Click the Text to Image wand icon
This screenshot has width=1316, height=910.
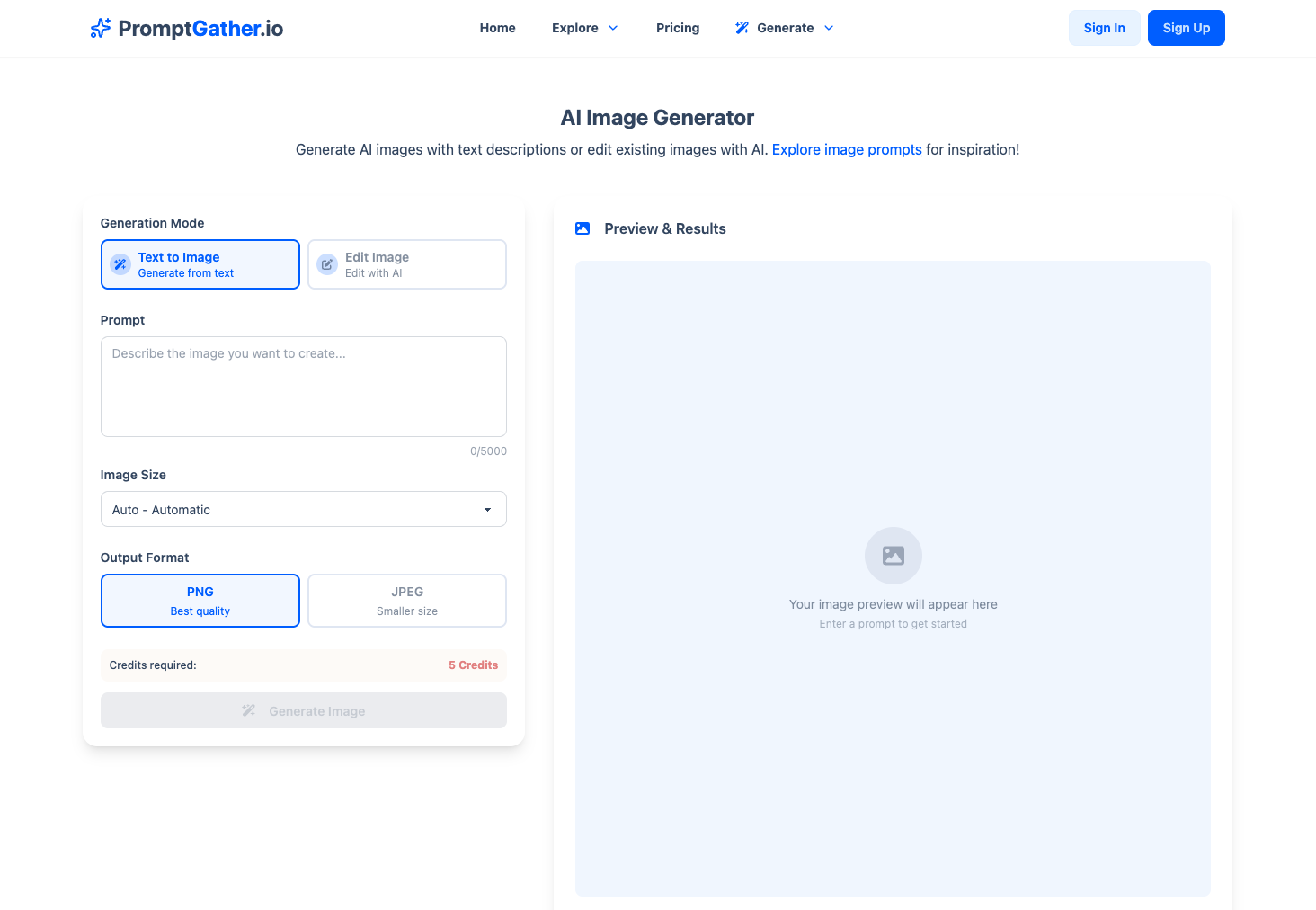(x=120, y=264)
